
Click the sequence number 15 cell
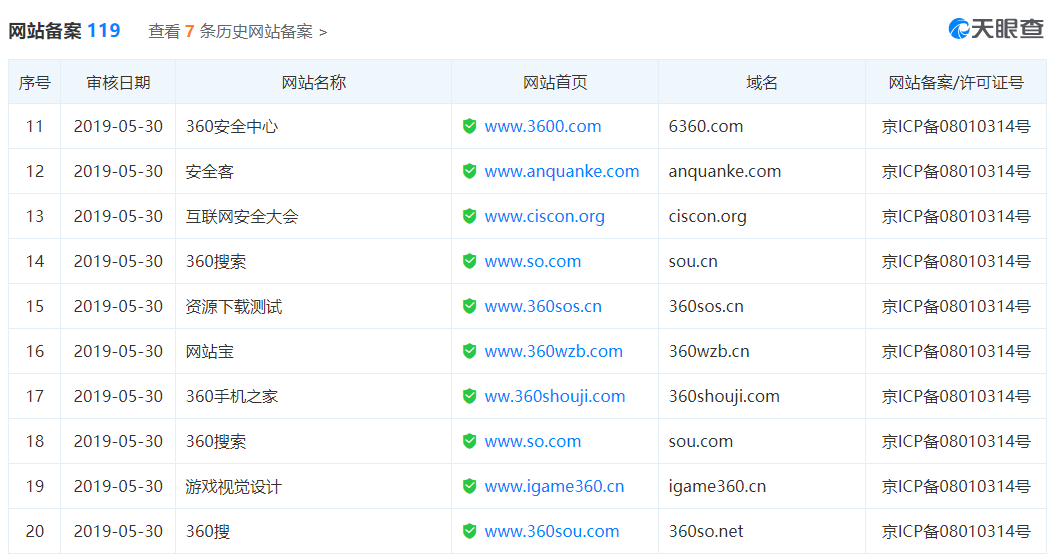[x=35, y=307]
